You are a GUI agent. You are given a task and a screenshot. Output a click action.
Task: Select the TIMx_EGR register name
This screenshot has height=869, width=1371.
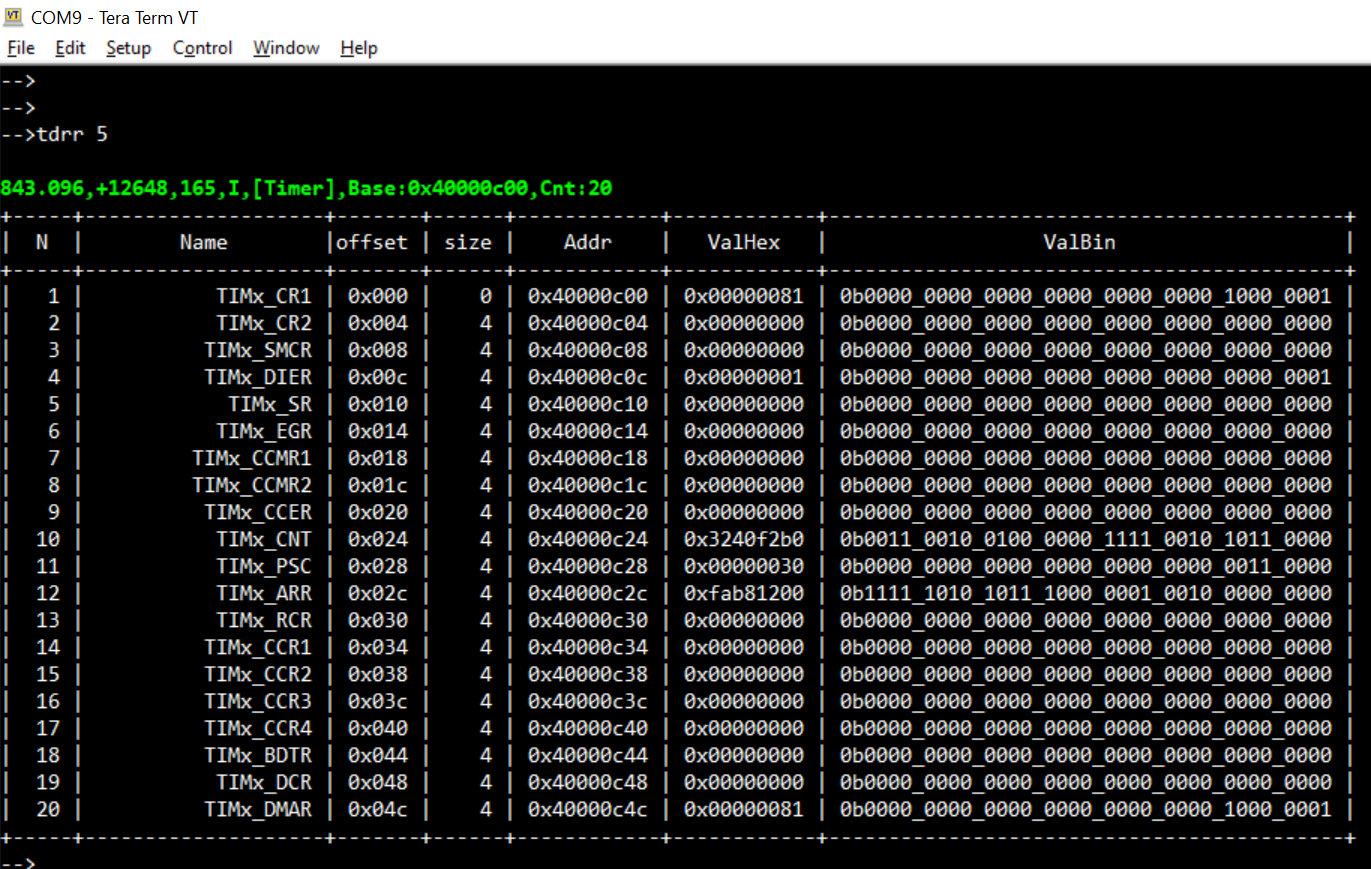click(x=264, y=431)
